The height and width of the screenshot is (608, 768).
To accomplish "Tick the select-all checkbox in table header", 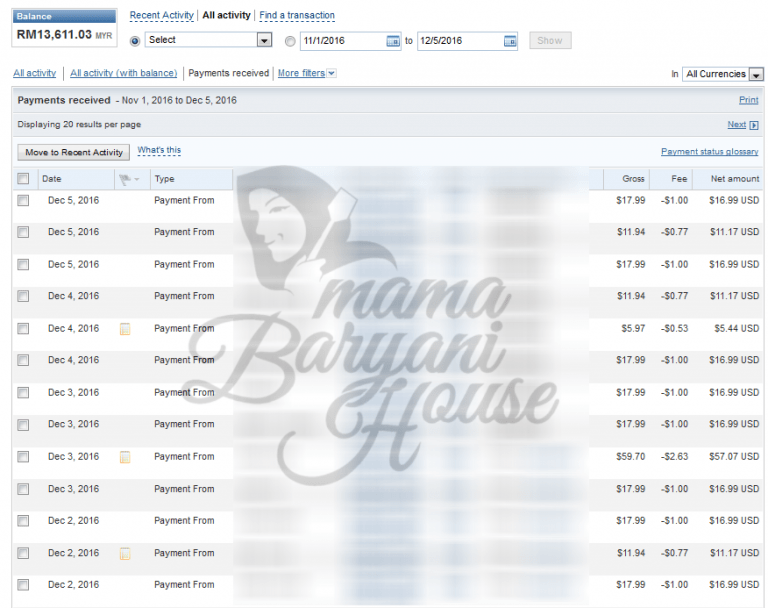I will click(23, 179).
